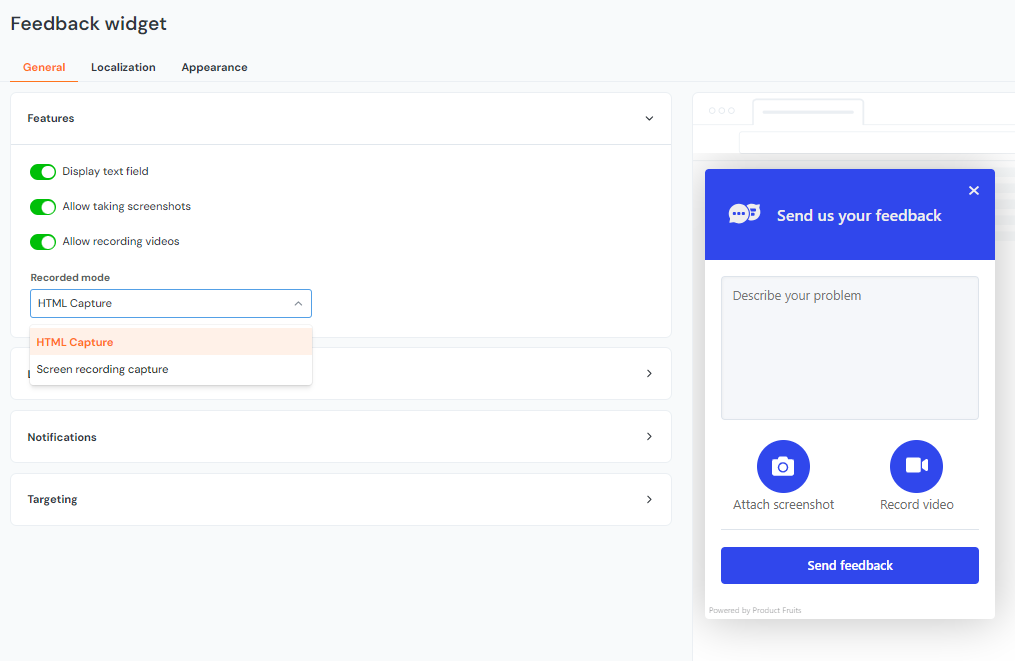This screenshot has height=661, width=1015.
Task: Close the feedback preview using the X icon
Action: (x=973, y=190)
